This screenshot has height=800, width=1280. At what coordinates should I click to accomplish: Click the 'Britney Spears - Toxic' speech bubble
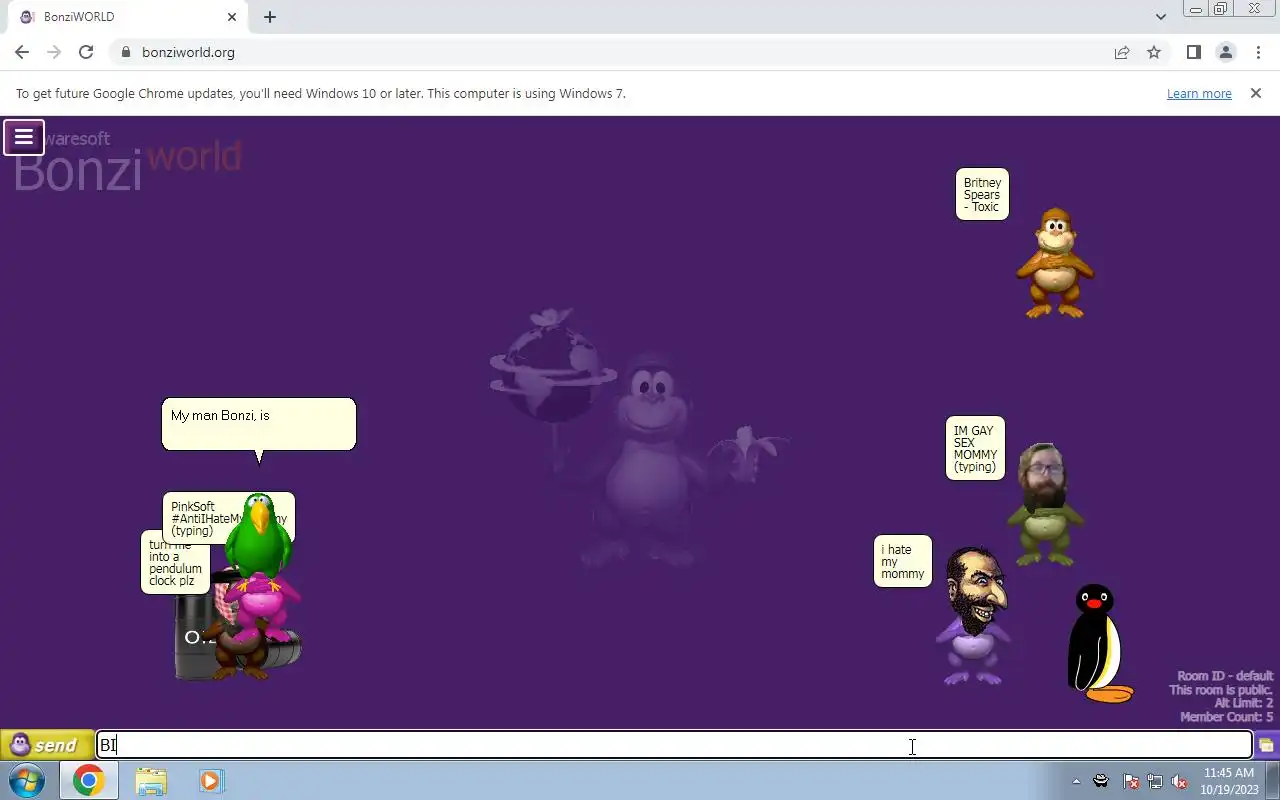click(x=982, y=194)
